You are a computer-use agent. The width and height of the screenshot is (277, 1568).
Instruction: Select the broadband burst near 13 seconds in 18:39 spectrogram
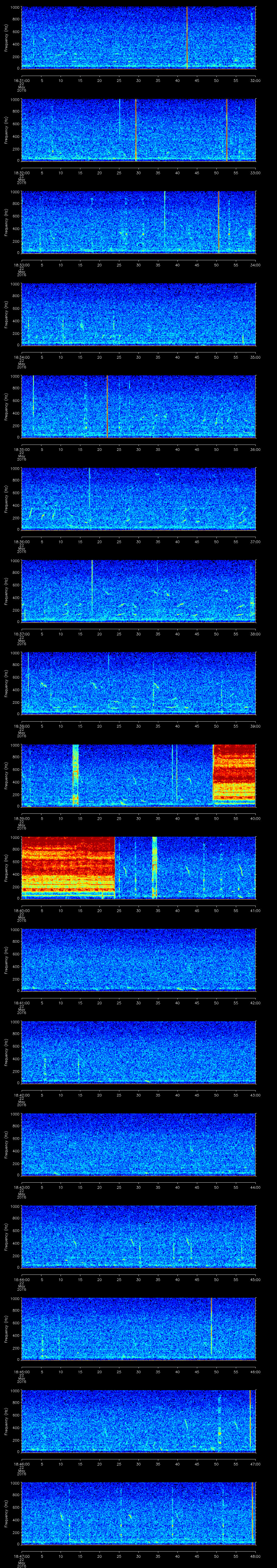pyautogui.click(x=75, y=775)
